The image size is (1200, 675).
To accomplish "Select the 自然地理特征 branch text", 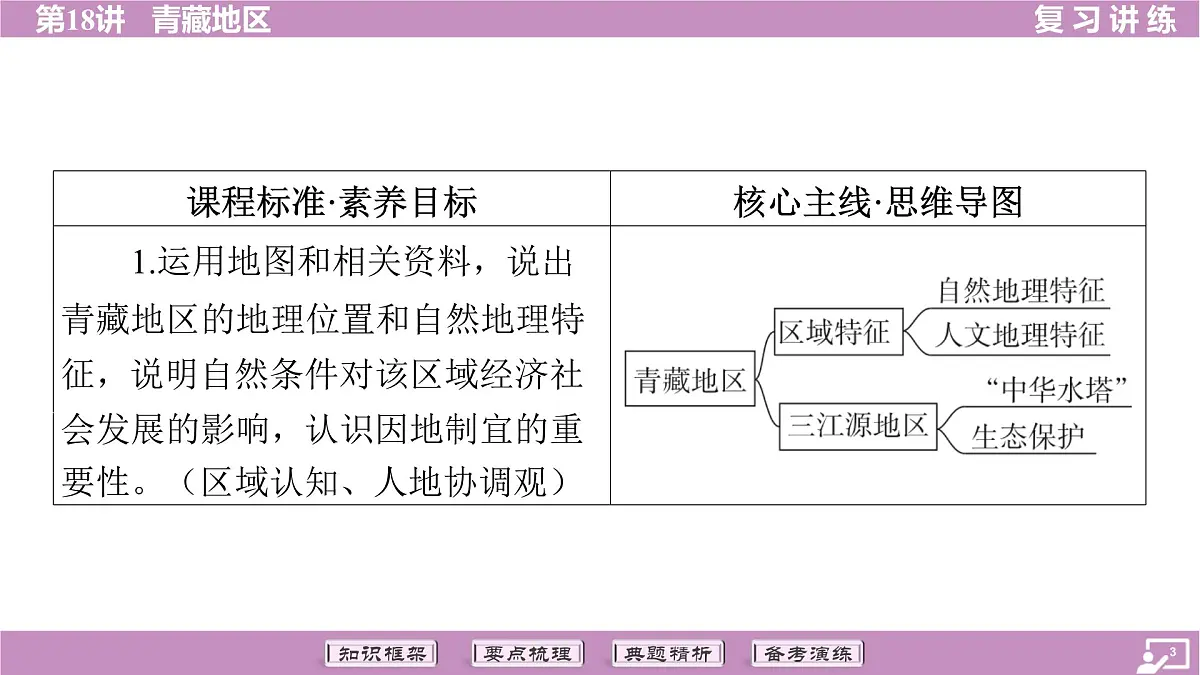I will point(1021,291).
